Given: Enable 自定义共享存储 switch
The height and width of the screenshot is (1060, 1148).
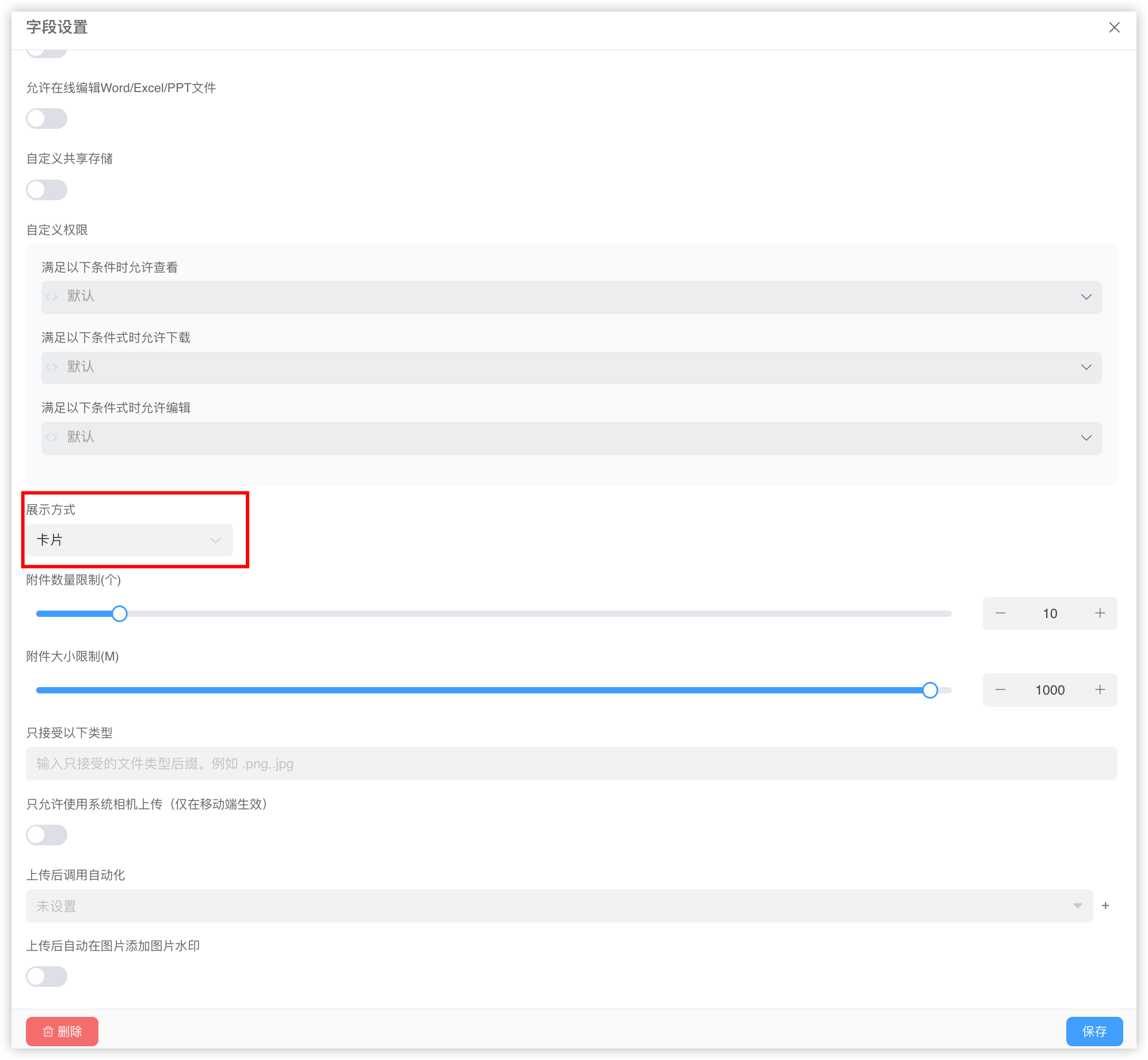Looking at the screenshot, I should pyautogui.click(x=47, y=190).
